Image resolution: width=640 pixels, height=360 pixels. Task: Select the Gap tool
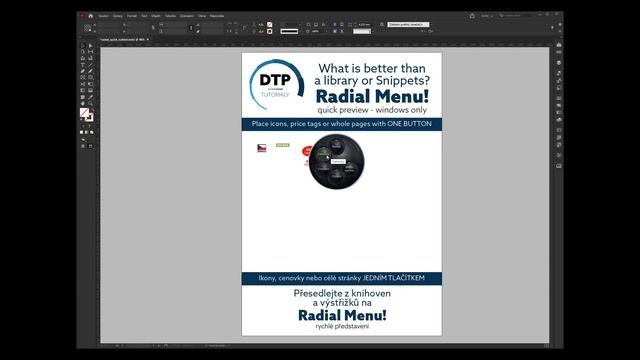(x=91, y=52)
